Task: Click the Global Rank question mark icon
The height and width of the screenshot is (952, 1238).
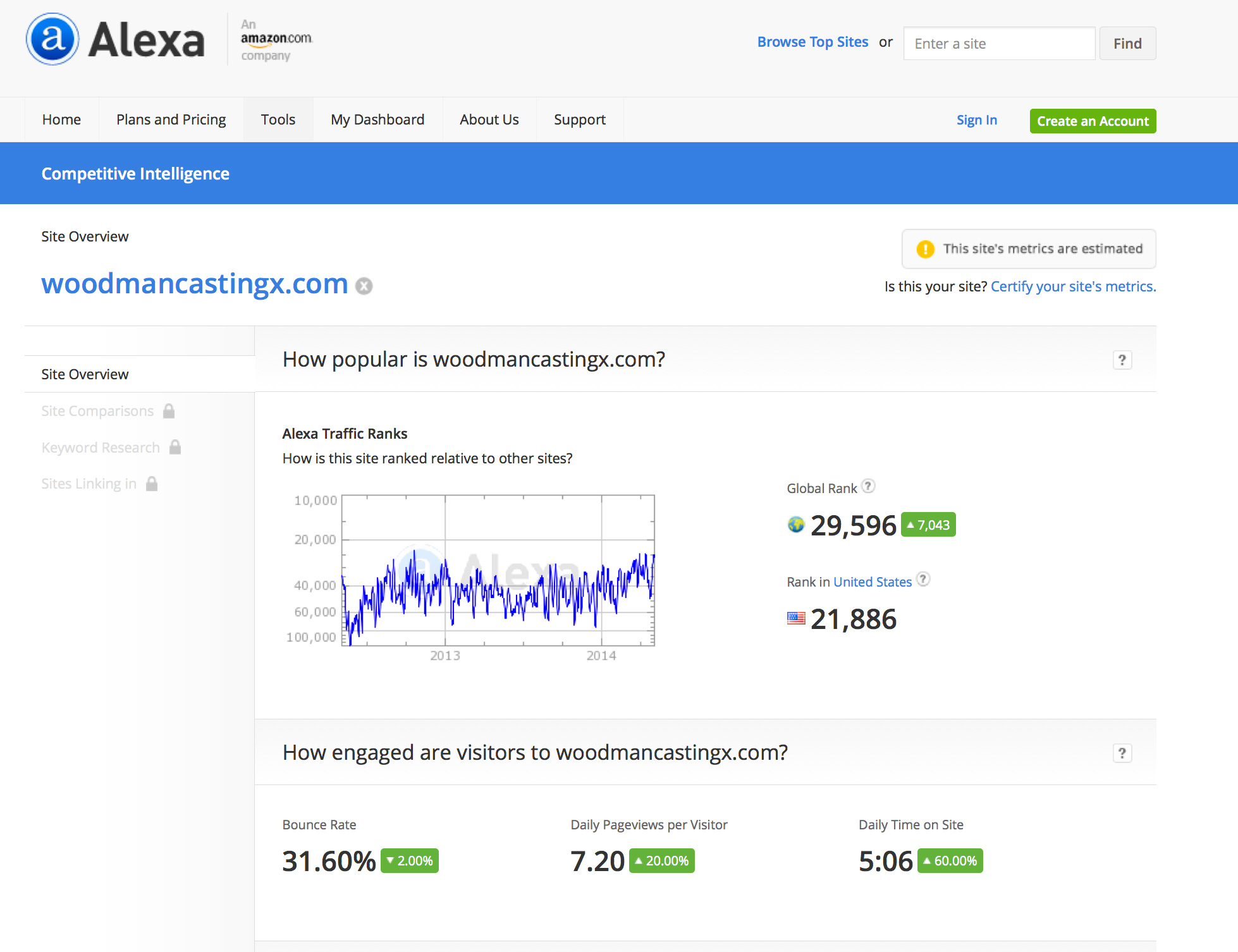Action: click(868, 486)
